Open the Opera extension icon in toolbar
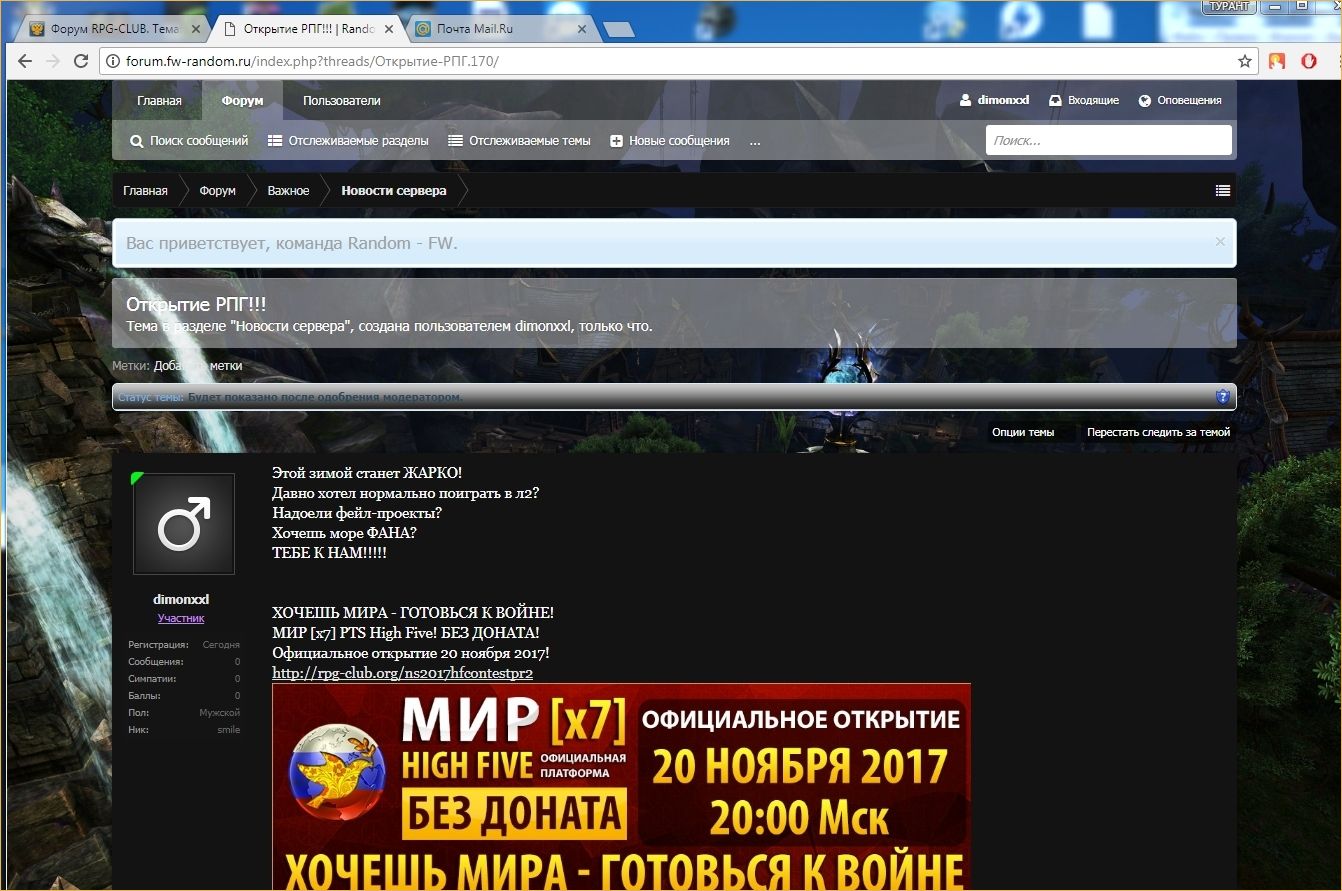 click(1309, 61)
